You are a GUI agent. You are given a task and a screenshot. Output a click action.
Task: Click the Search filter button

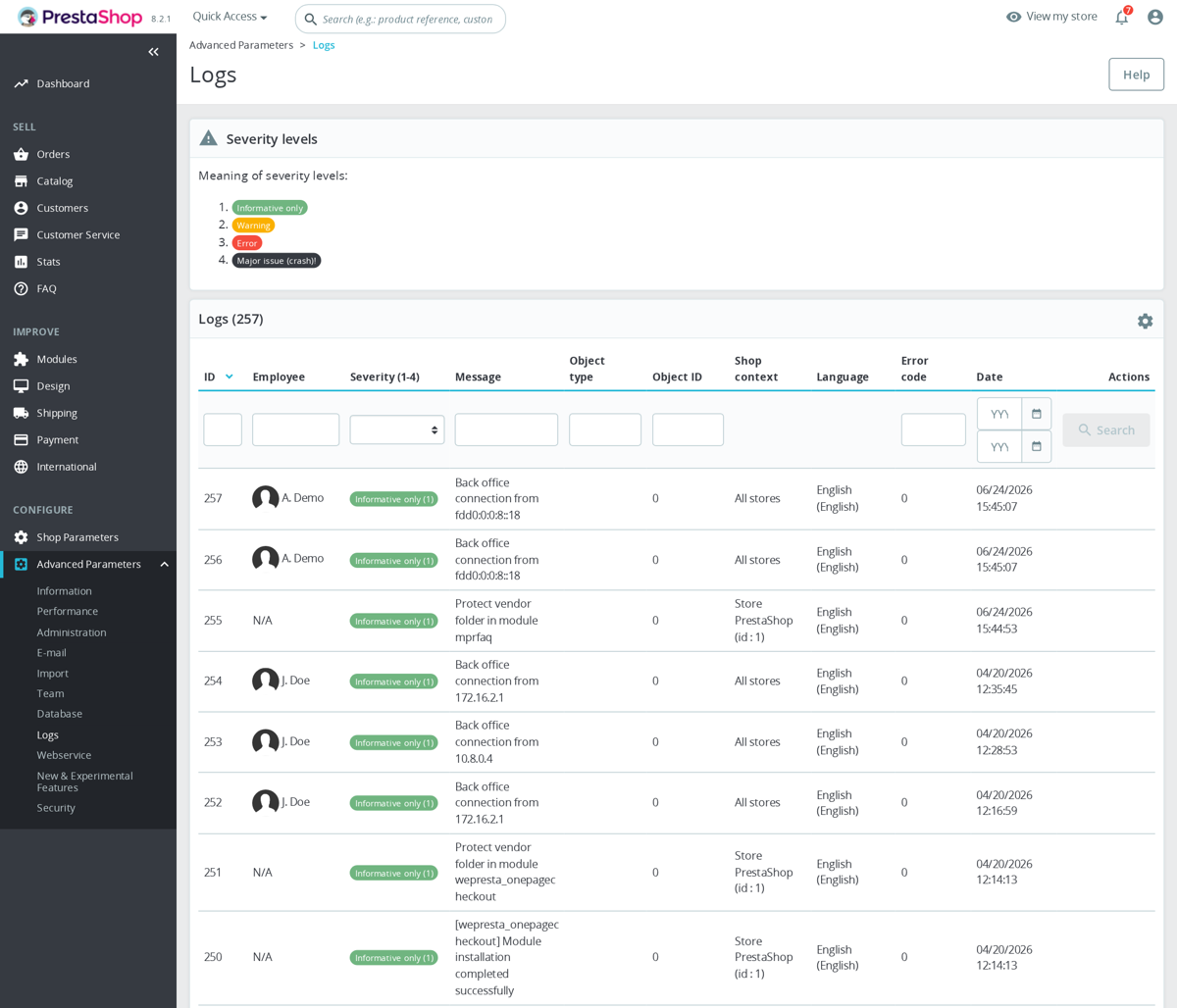point(1106,430)
